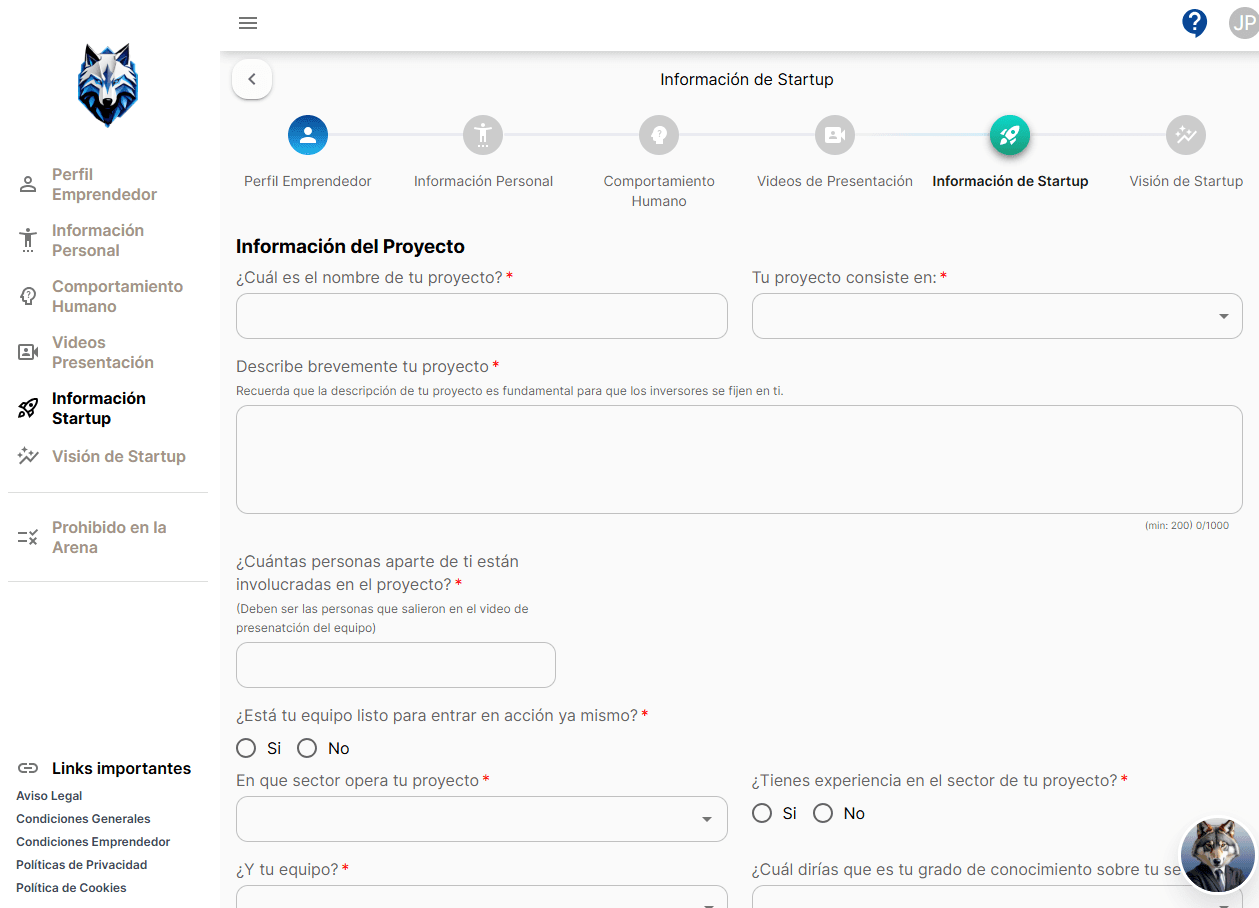Select the Información Personal step circle icon
This screenshot has width=1259, height=908.
tap(483, 134)
